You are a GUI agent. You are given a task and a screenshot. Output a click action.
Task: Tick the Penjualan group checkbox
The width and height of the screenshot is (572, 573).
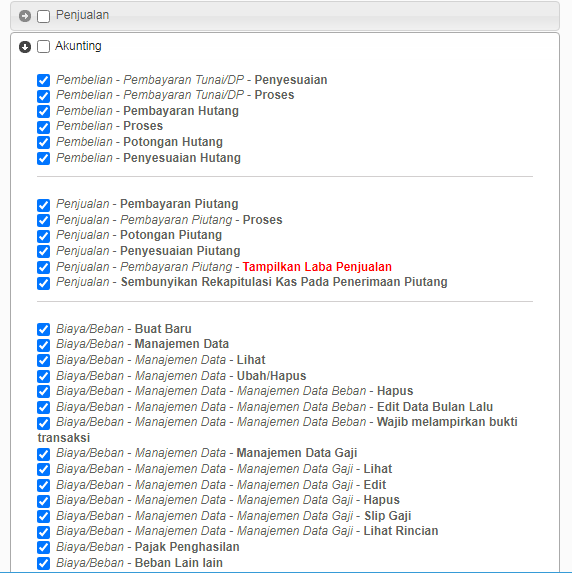[43, 16]
